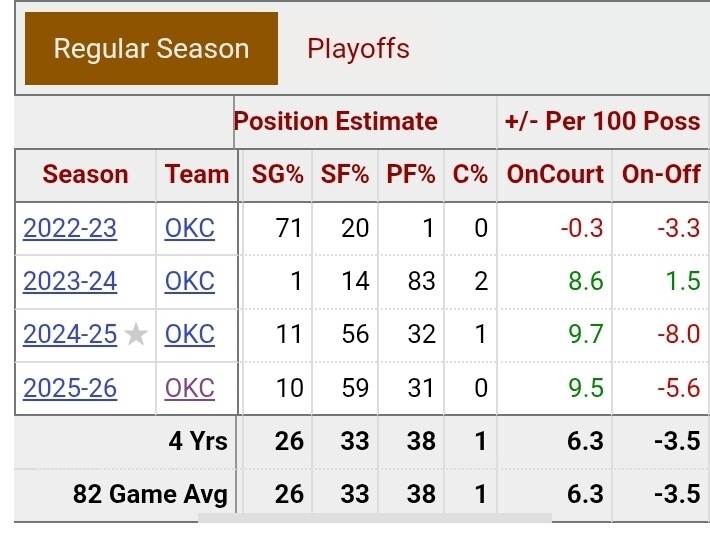Sort by C% column header
Screen dimensions: 710x543
tap(470, 174)
